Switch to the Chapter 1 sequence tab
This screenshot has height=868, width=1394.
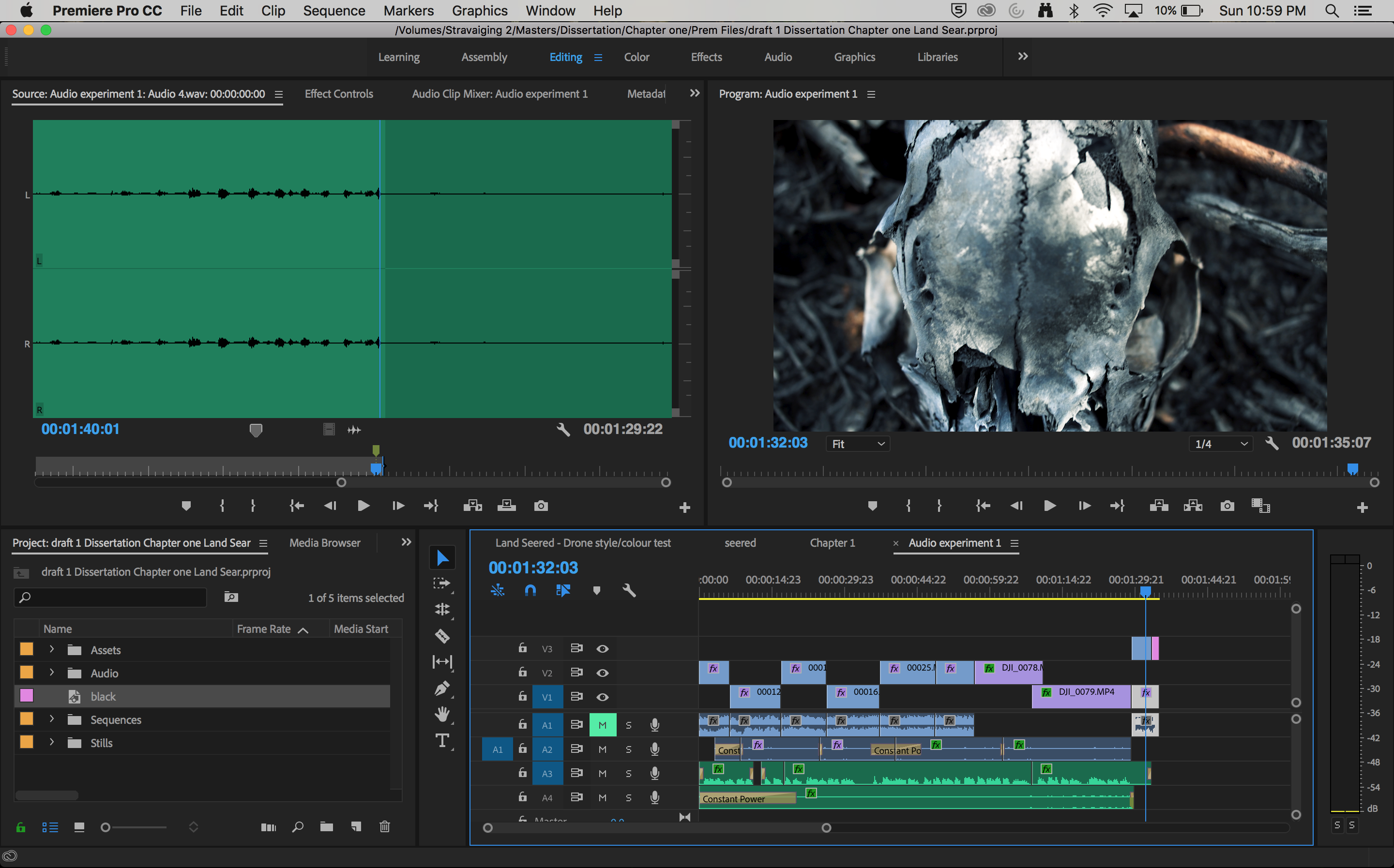(832, 542)
